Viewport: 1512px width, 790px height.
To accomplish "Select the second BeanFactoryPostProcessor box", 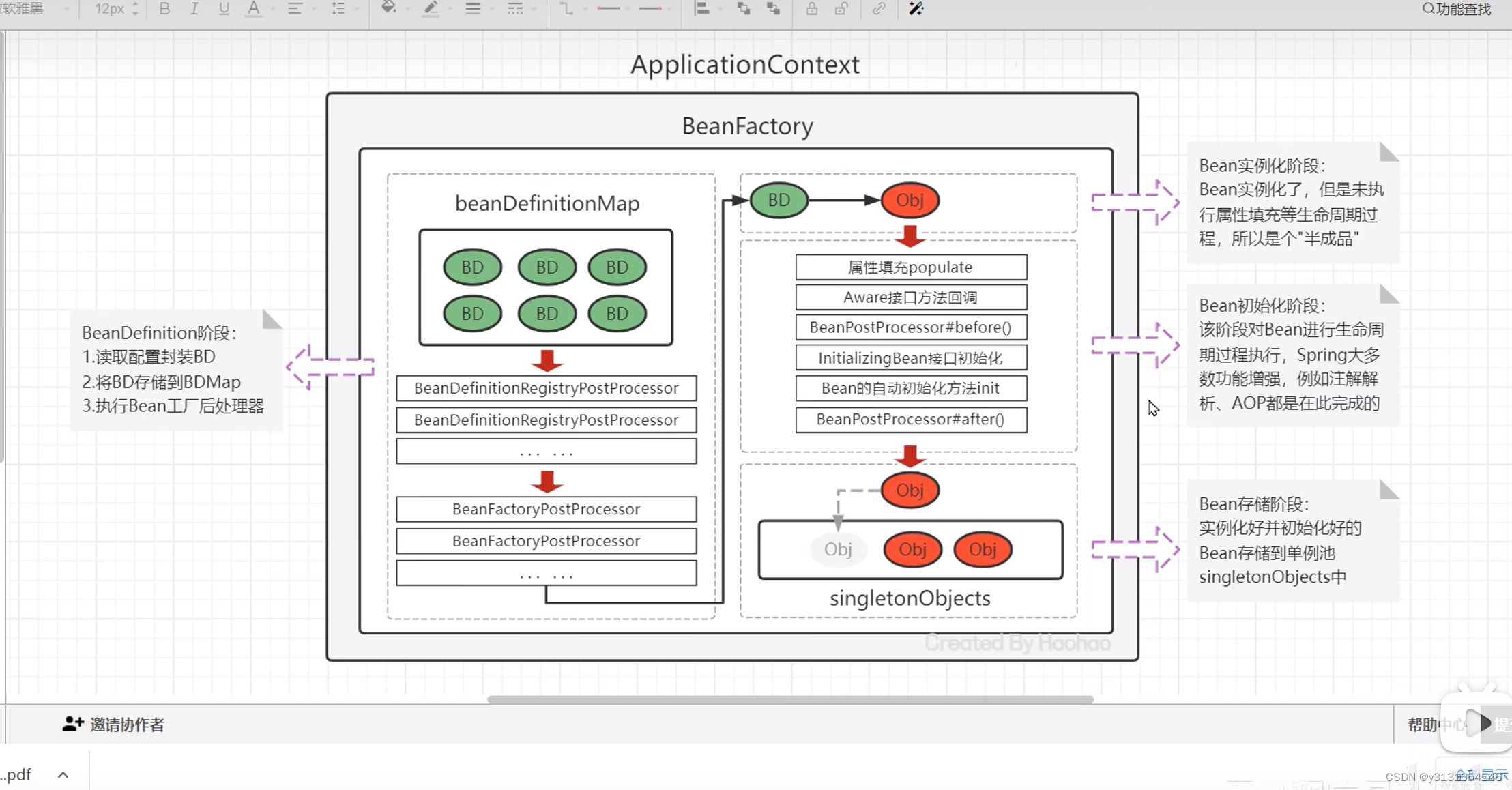I will (547, 541).
